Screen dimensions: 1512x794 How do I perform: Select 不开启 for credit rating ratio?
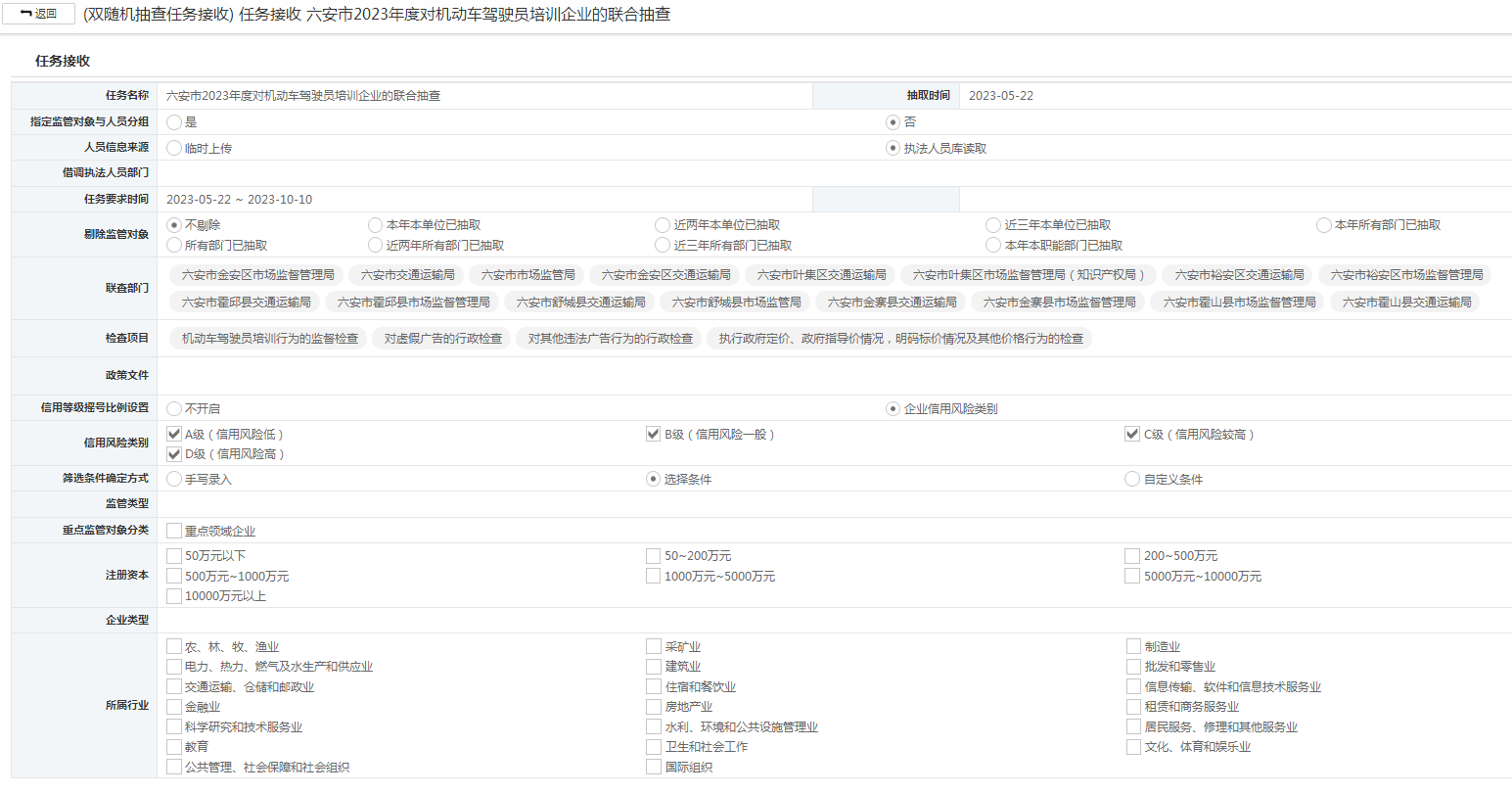174,408
